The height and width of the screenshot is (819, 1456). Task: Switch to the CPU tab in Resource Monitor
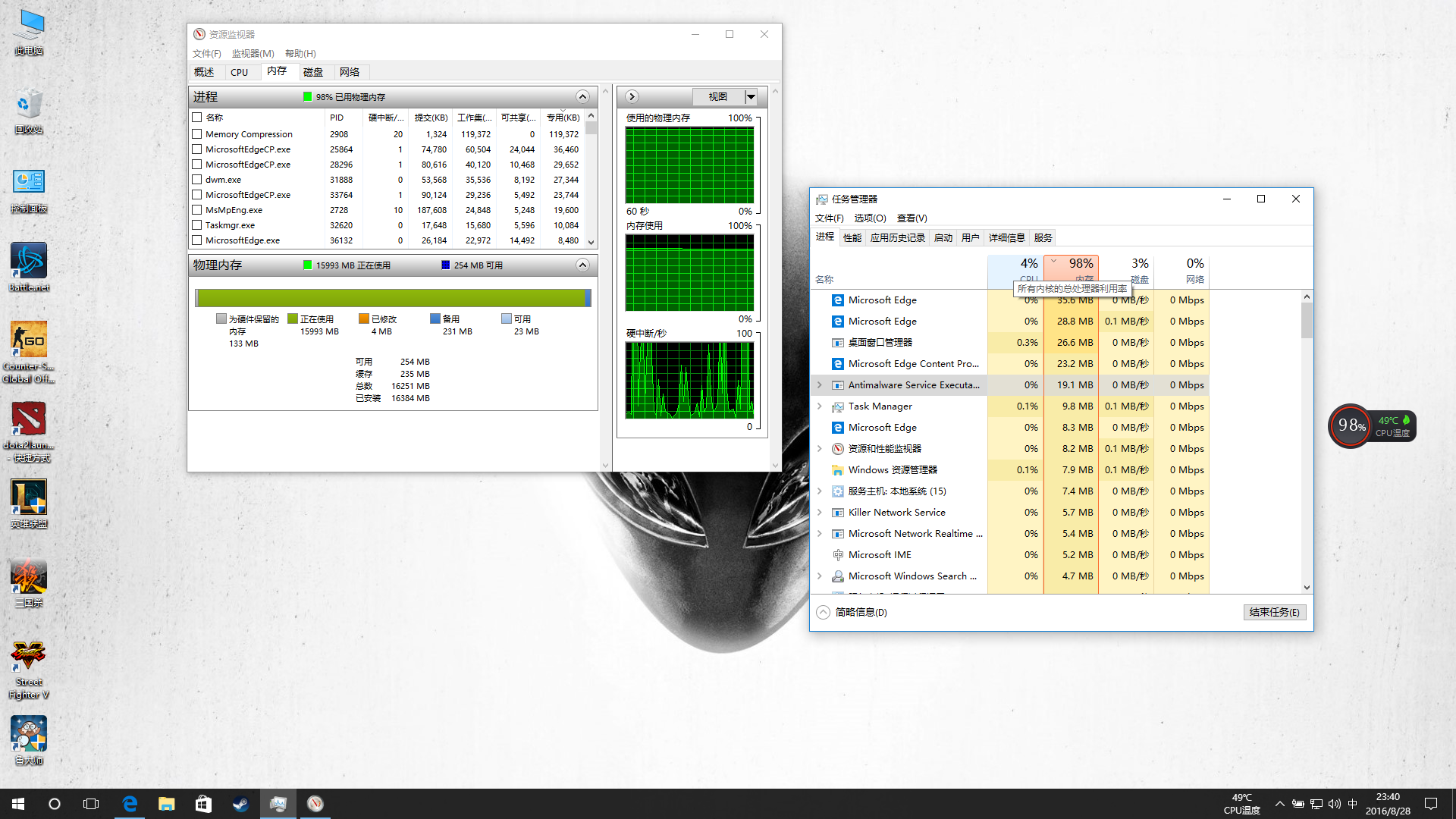click(240, 72)
